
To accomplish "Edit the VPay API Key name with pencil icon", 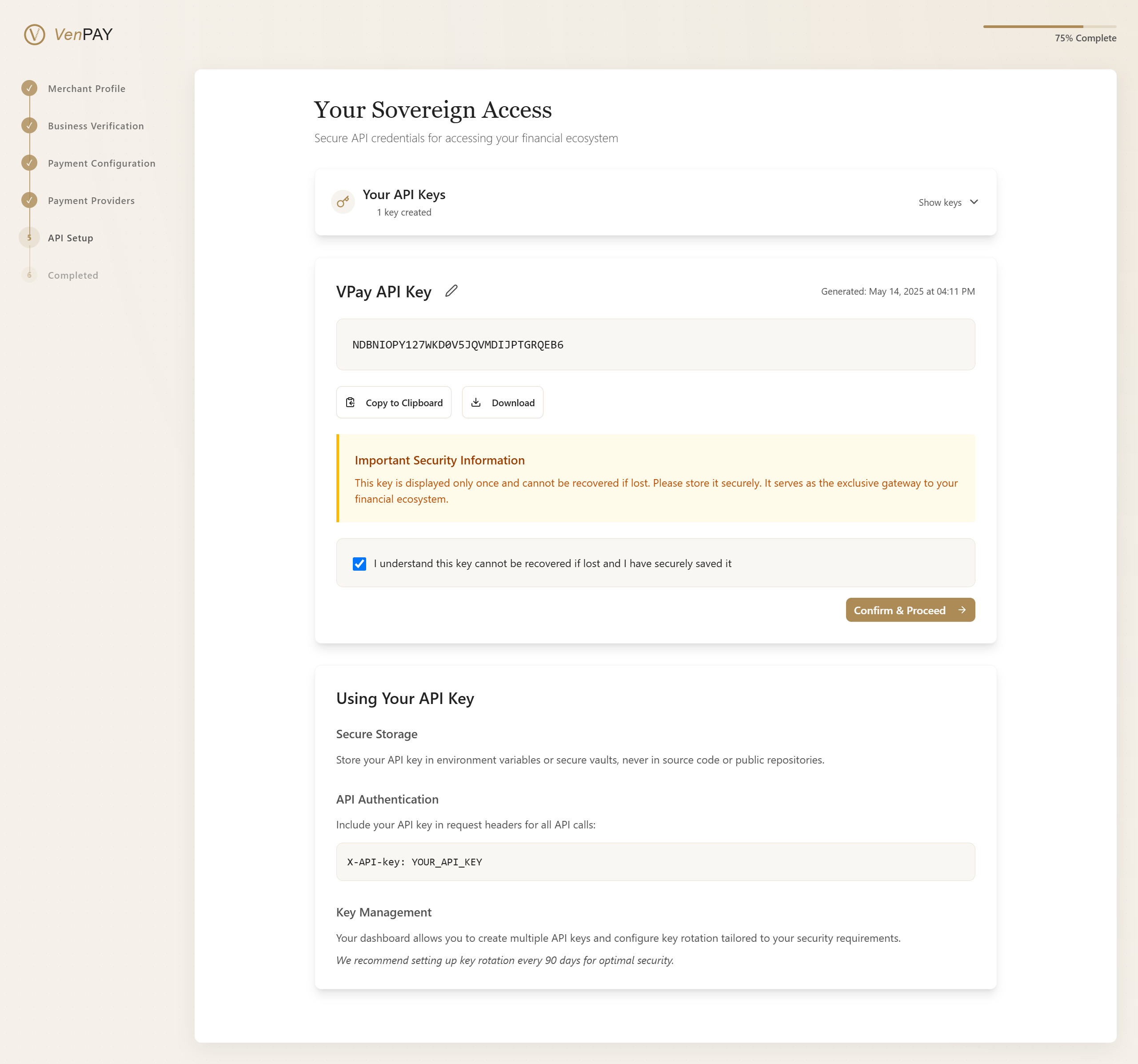I will [x=451, y=291].
